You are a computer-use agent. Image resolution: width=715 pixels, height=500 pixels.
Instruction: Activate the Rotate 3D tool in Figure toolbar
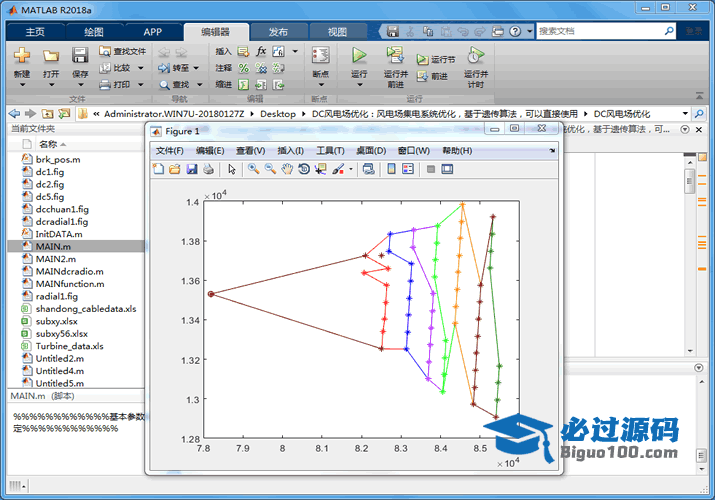303,169
